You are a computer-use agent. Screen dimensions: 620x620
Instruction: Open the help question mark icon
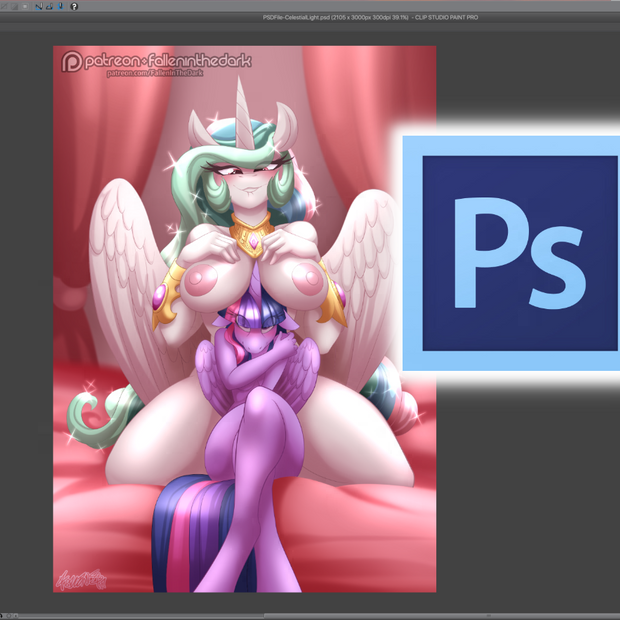(74, 6)
